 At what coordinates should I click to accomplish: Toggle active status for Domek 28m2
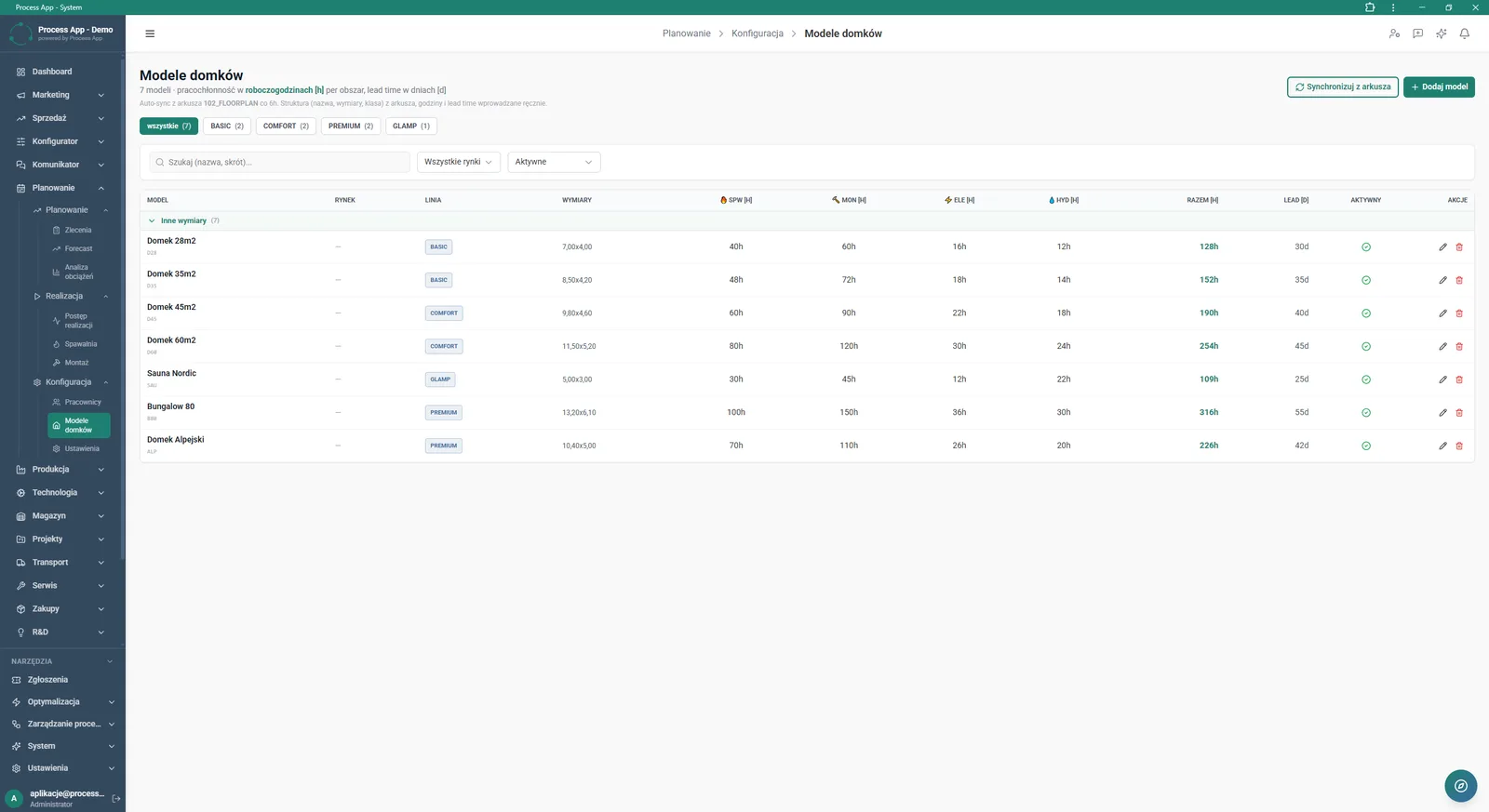coord(1366,247)
